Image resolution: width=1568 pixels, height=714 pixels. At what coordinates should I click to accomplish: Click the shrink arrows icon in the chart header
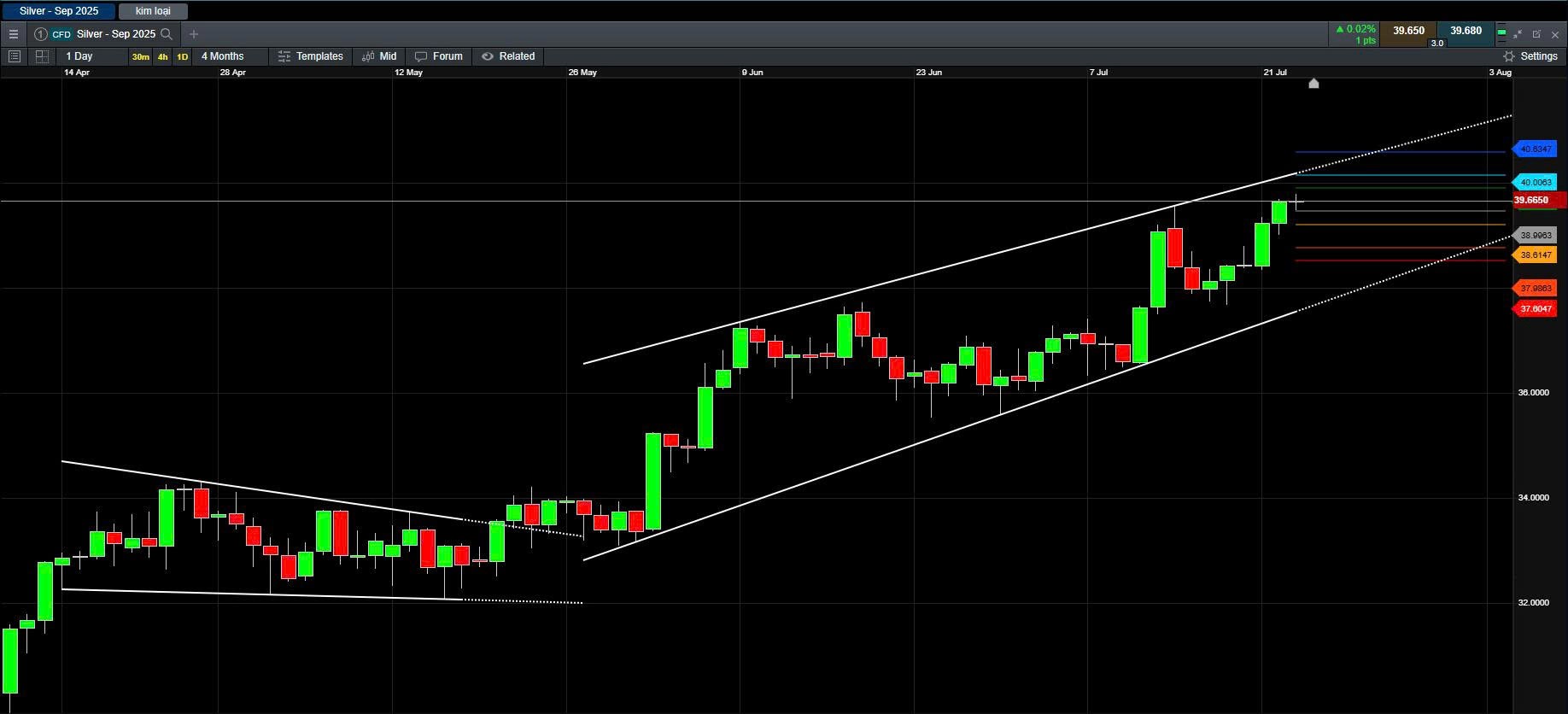[1518, 34]
